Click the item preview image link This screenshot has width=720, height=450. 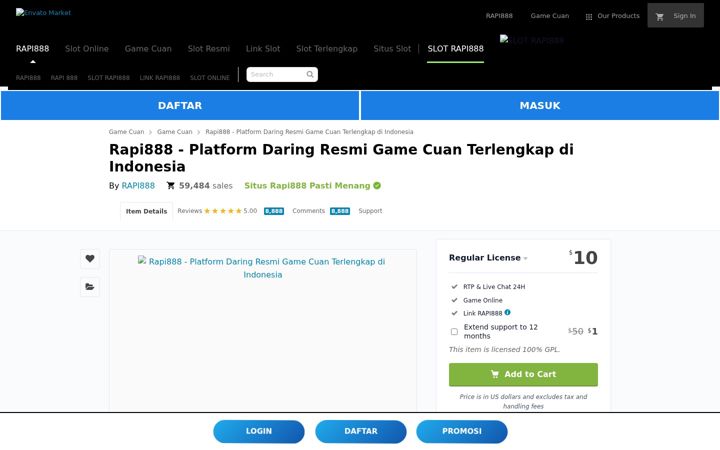click(x=263, y=268)
